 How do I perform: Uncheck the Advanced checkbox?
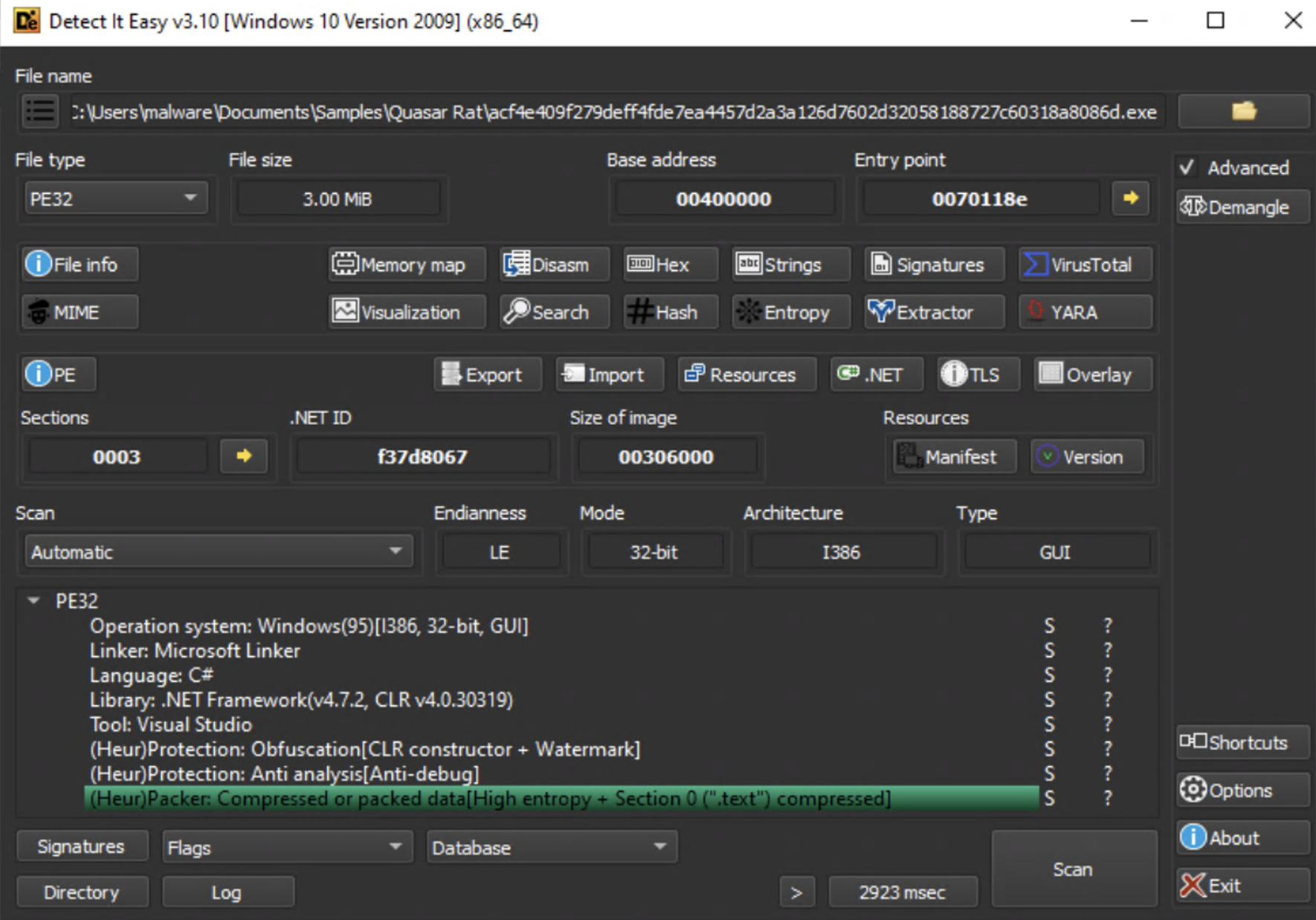[x=1187, y=167]
